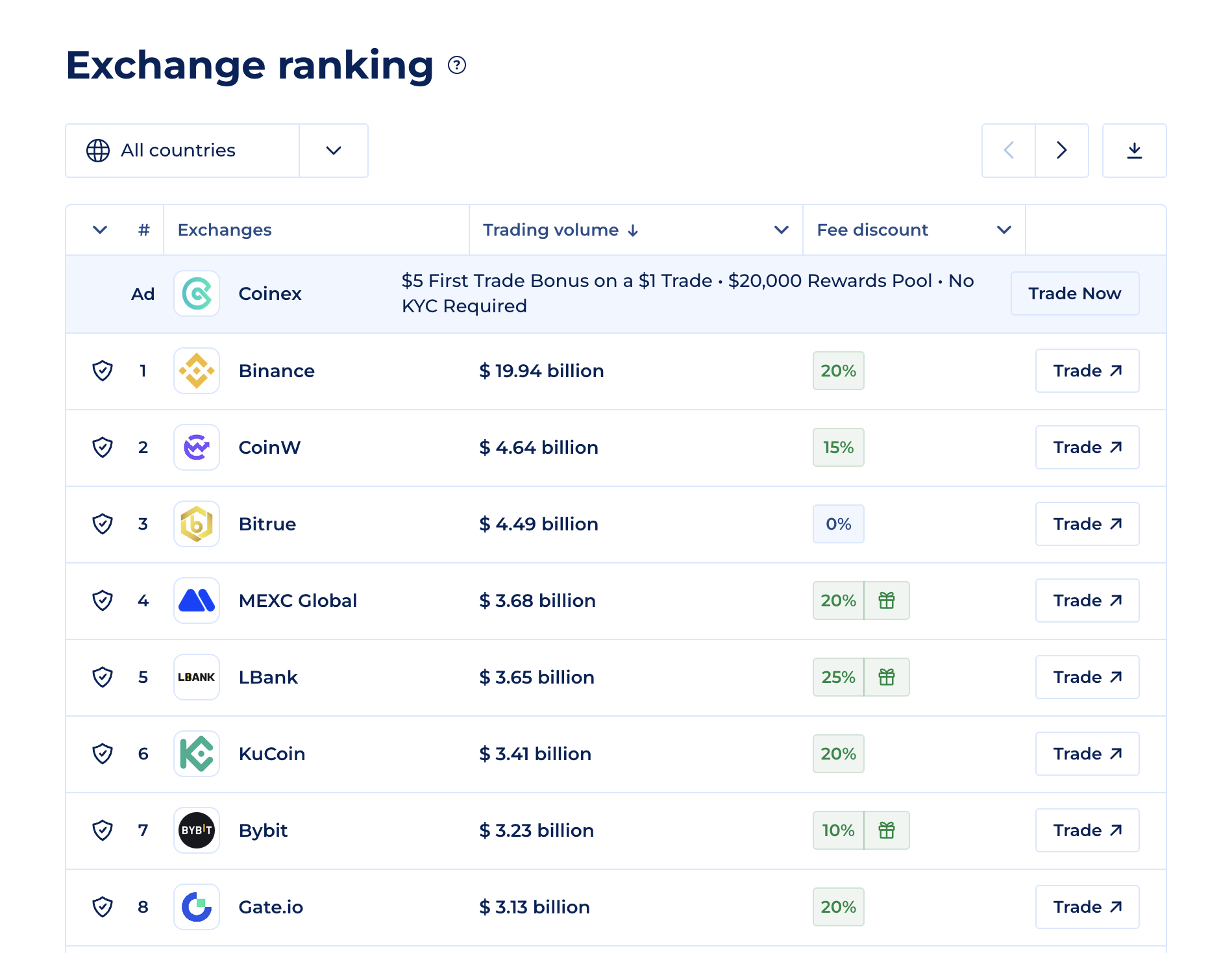The width and height of the screenshot is (1232, 953).
Task: Click Trade button for KuCoin
Action: coord(1087,754)
